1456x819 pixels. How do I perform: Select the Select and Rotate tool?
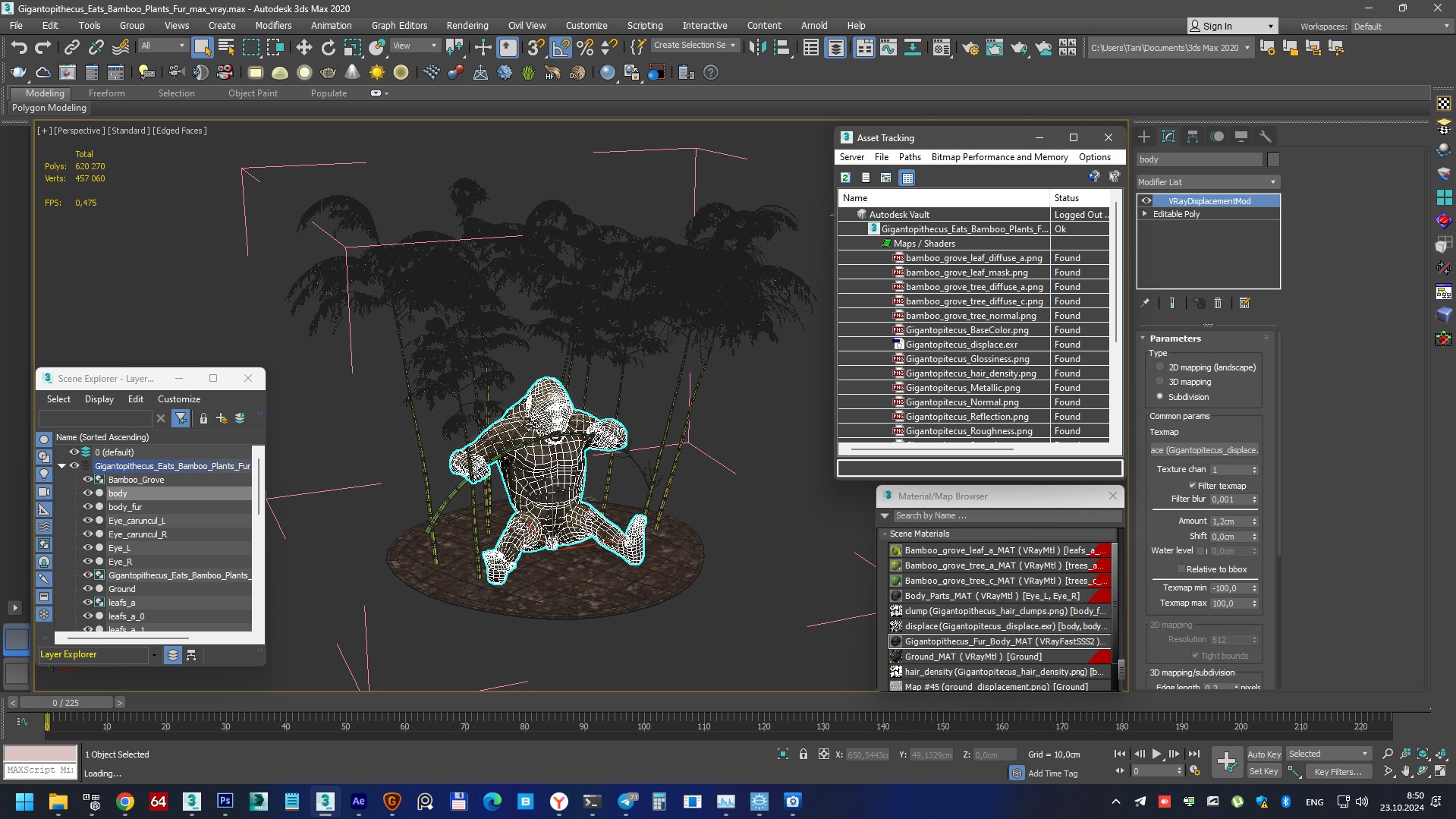pos(328,48)
